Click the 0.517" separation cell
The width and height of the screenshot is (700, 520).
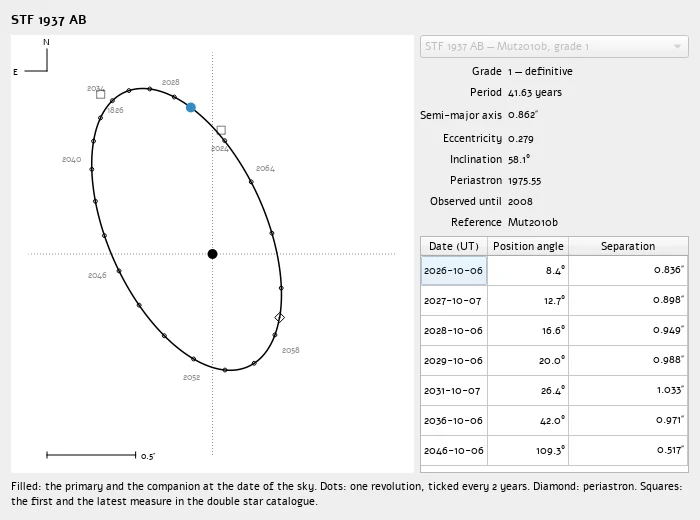pos(628,450)
